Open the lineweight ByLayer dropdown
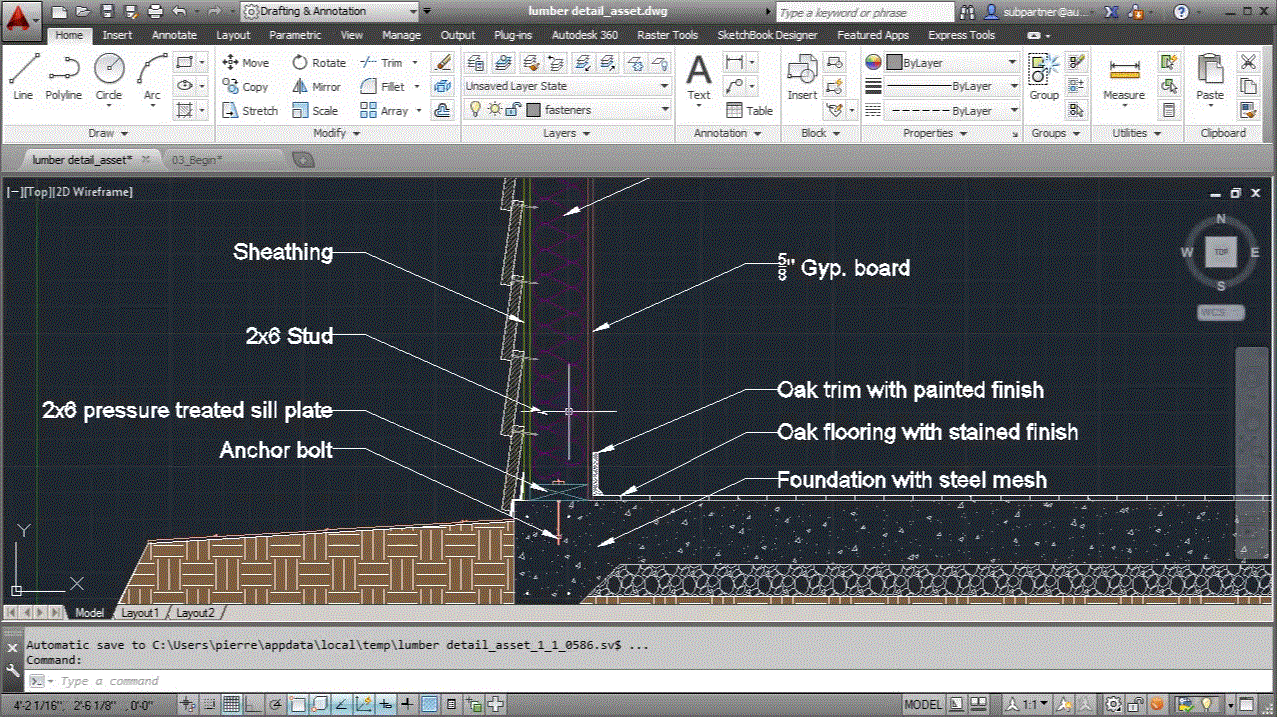1277x717 pixels. point(951,87)
